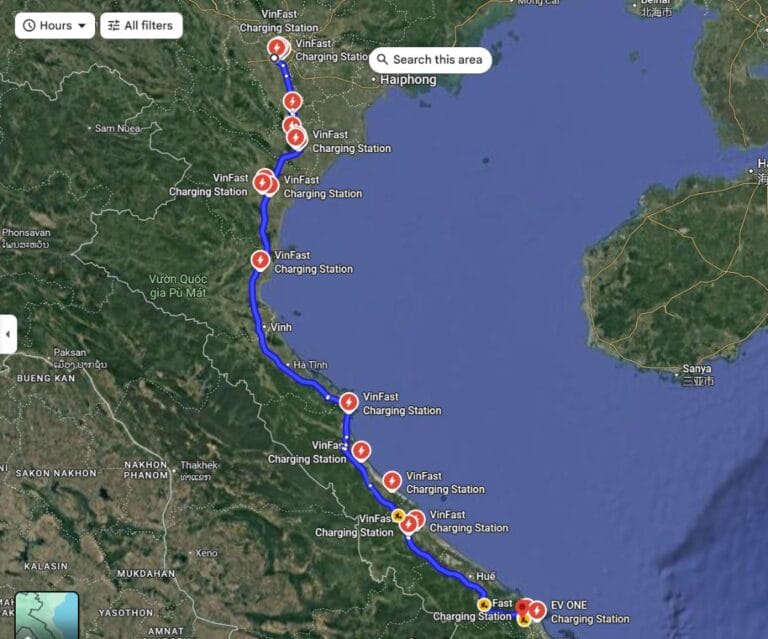The width and height of the screenshot is (768, 639).
Task: Select the yellow pin west of Huế route end
Action: (484, 604)
